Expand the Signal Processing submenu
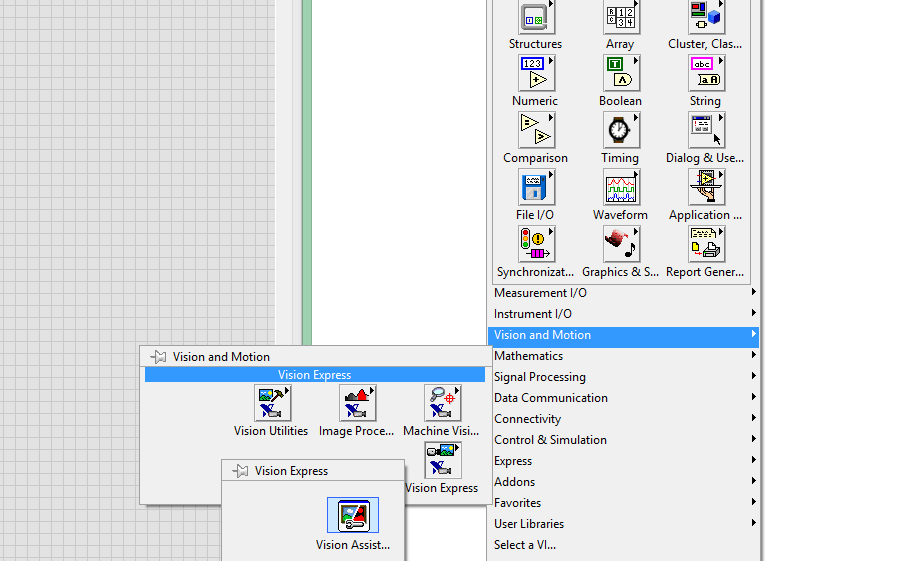 point(623,377)
